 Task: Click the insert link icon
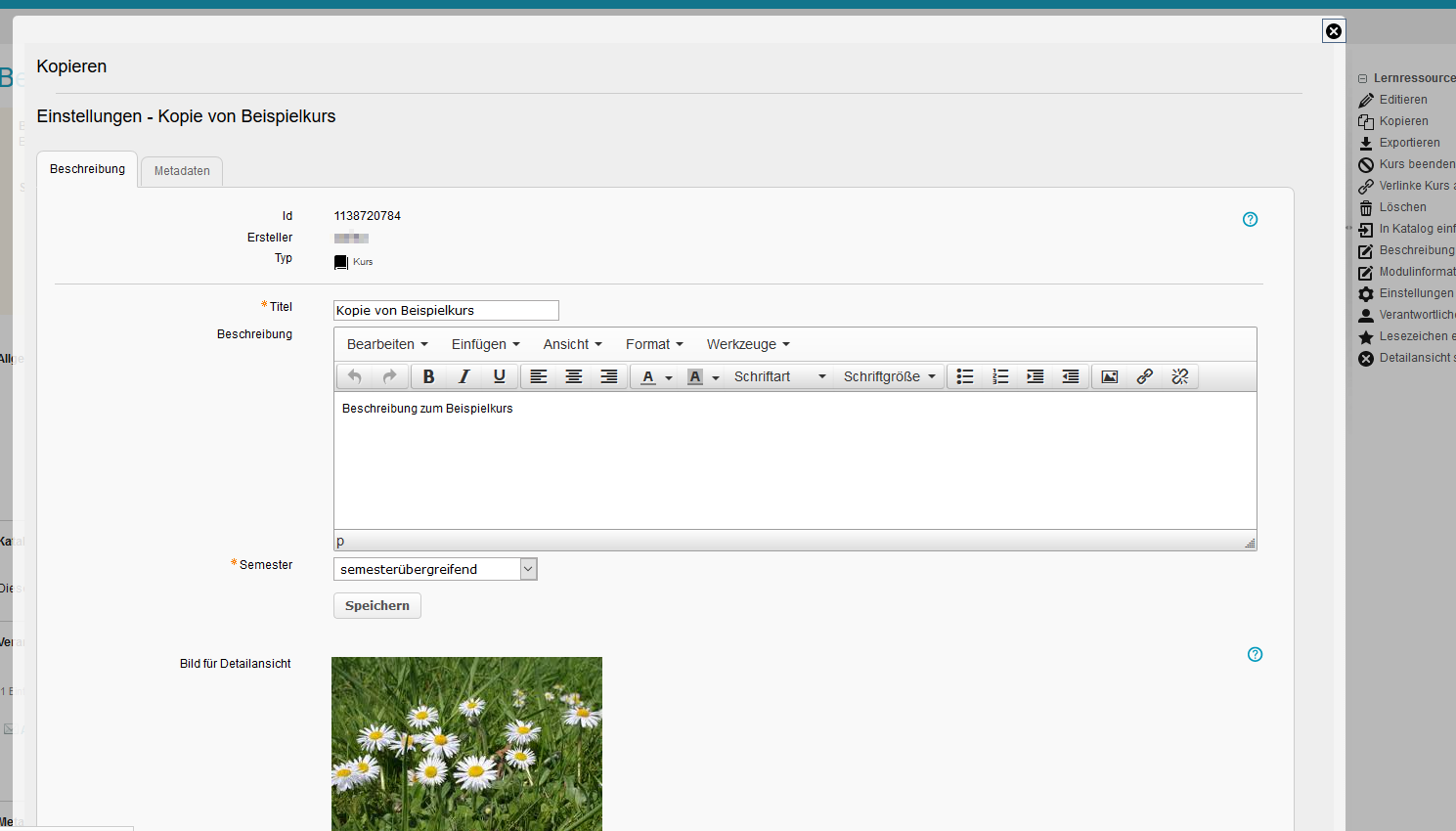click(1145, 376)
